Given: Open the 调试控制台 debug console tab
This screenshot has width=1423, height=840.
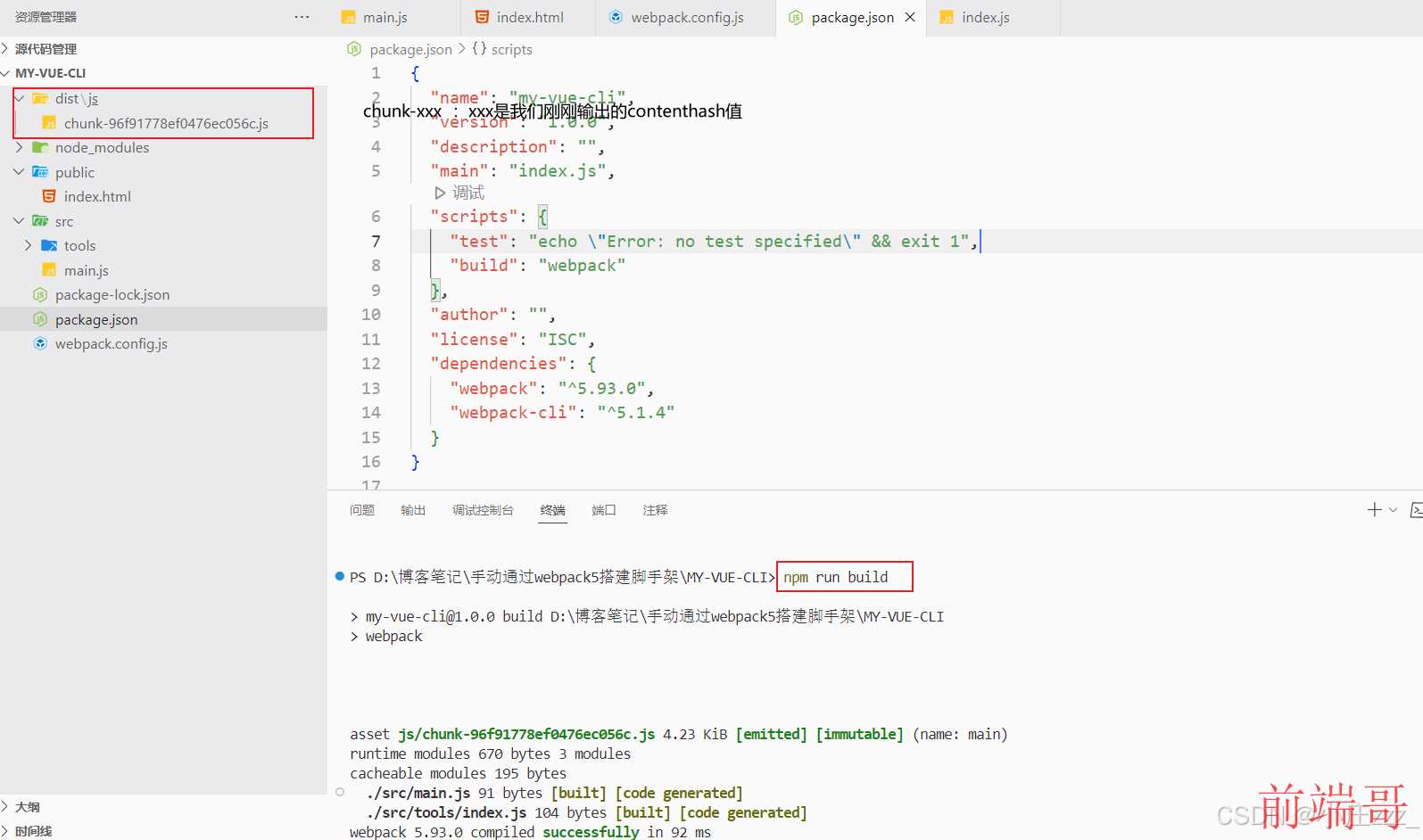Looking at the screenshot, I should click(483, 510).
